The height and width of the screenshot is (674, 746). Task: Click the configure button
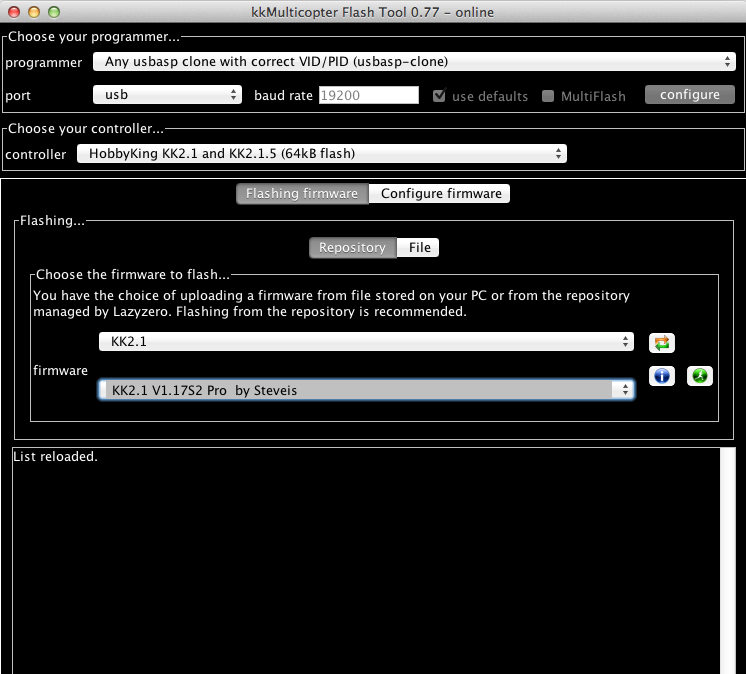click(x=689, y=95)
